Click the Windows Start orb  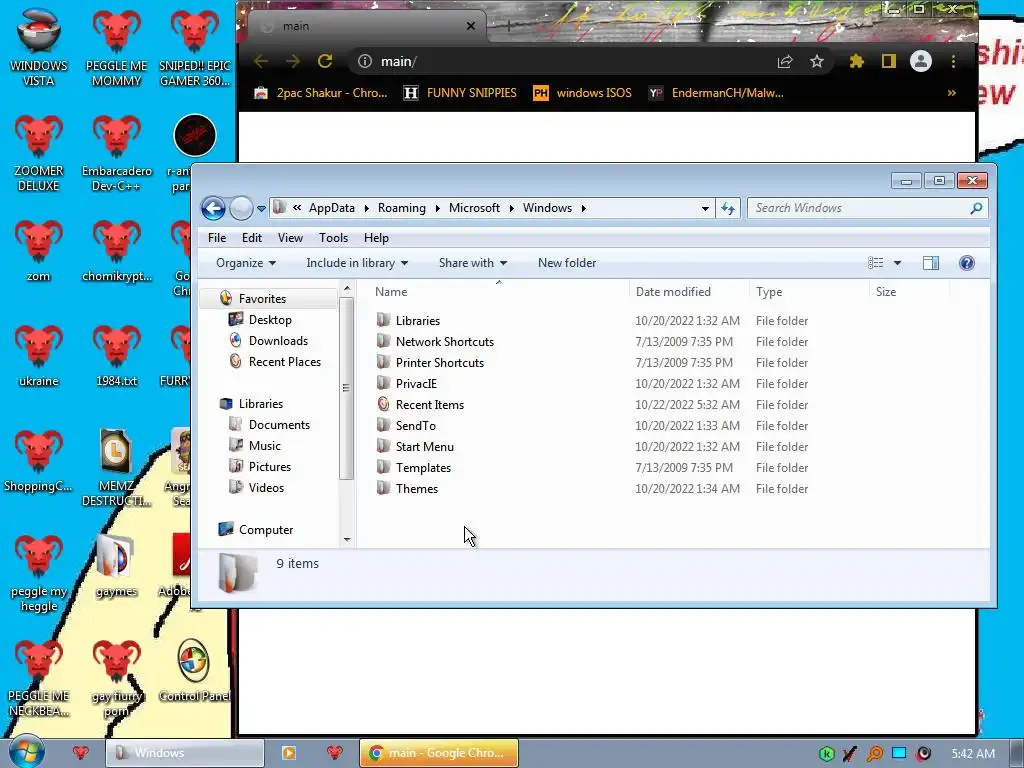pyautogui.click(x=26, y=752)
